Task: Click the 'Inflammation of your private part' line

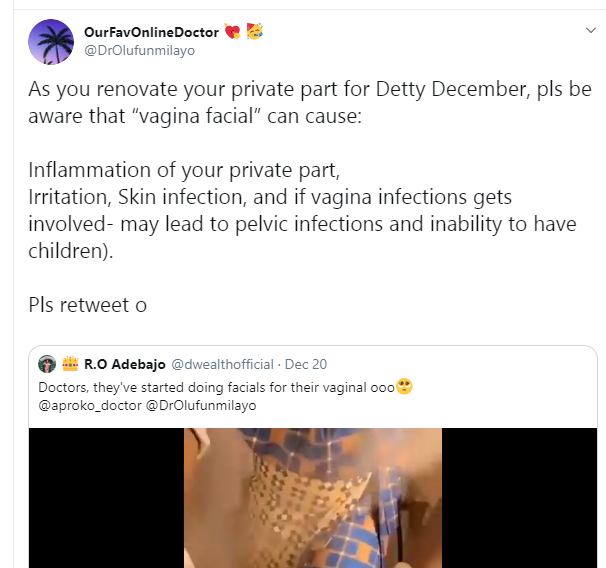Action: point(191,170)
